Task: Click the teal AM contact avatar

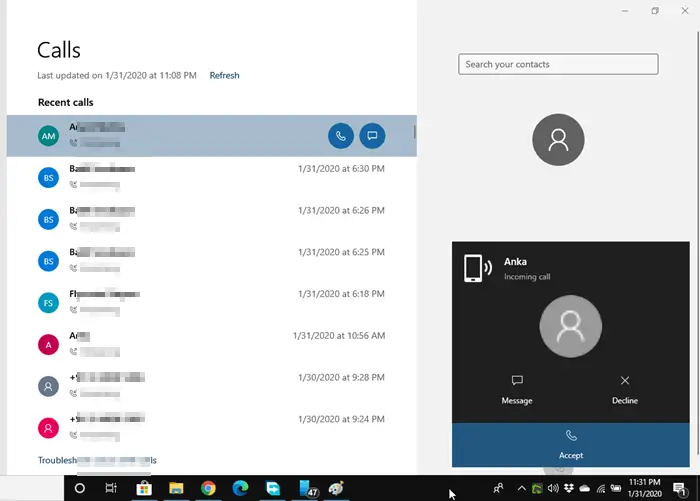Action: (48, 136)
